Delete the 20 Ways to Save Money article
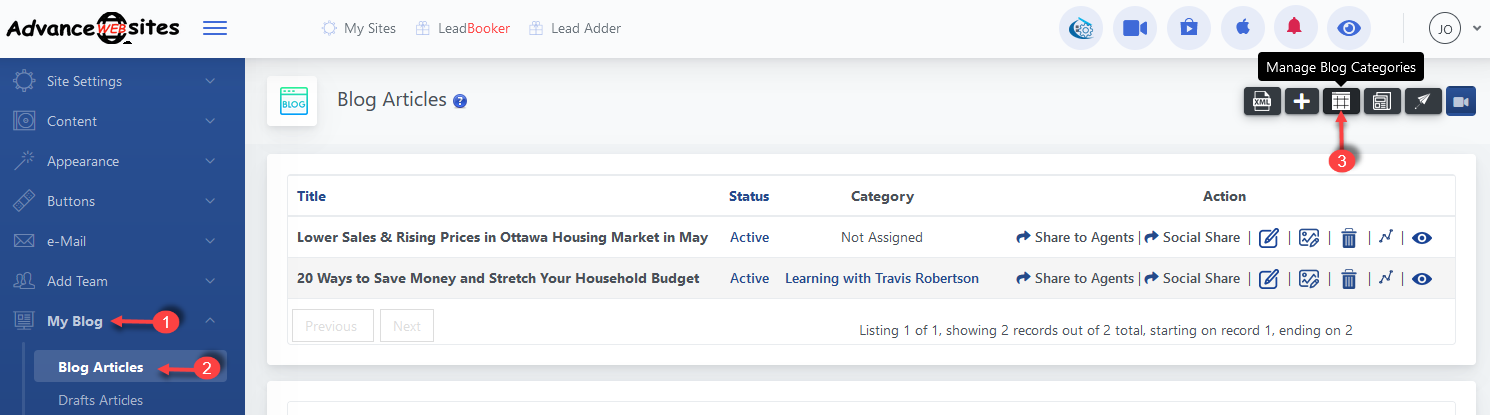The height and width of the screenshot is (415, 1490). (x=1349, y=279)
